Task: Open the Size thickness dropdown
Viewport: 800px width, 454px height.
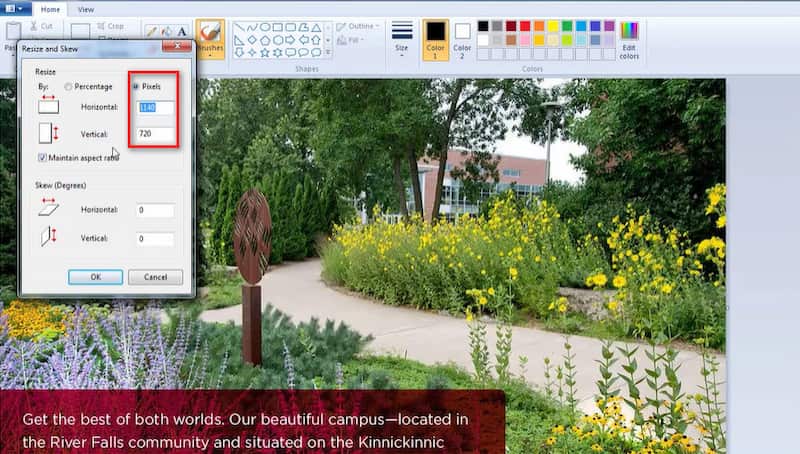Action: pyautogui.click(x=402, y=40)
